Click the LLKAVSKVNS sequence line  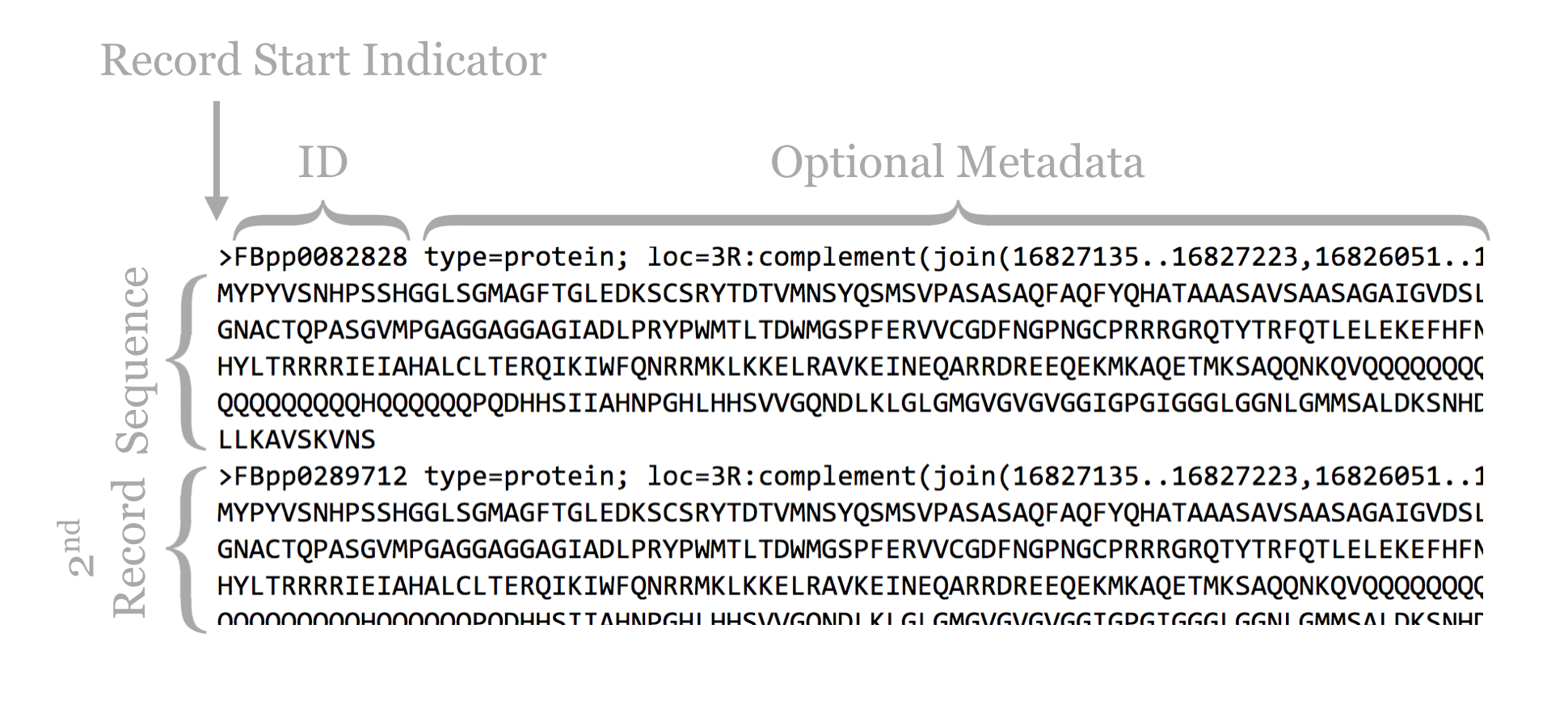click(x=297, y=440)
